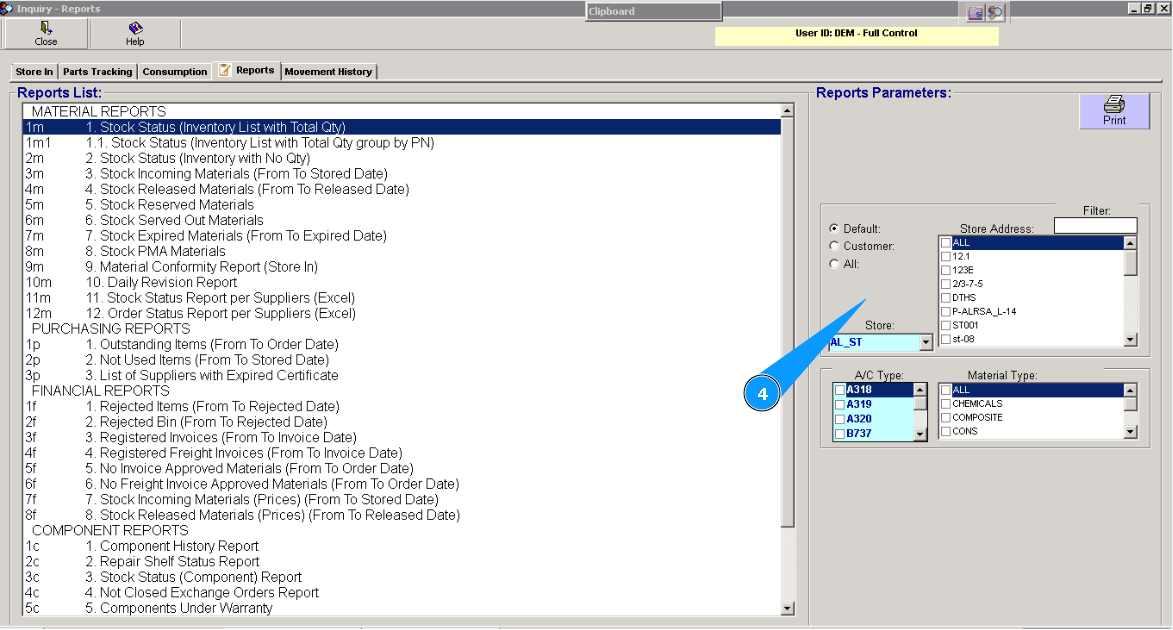1173x630 pixels.
Task: Check material type CONS
Action: (946, 432)
